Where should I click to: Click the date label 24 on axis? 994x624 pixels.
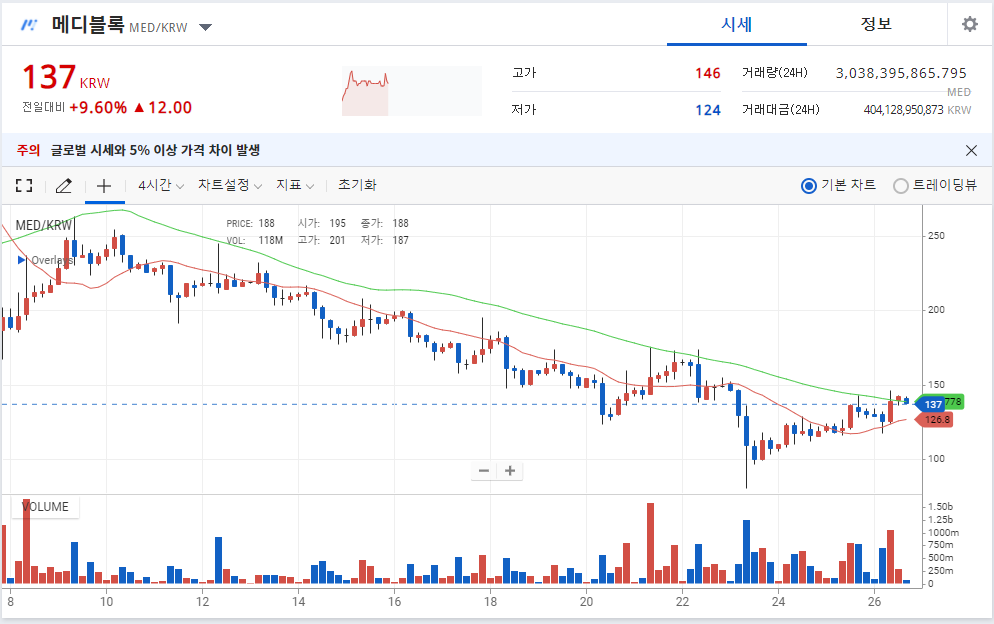[x=778, y=601]
